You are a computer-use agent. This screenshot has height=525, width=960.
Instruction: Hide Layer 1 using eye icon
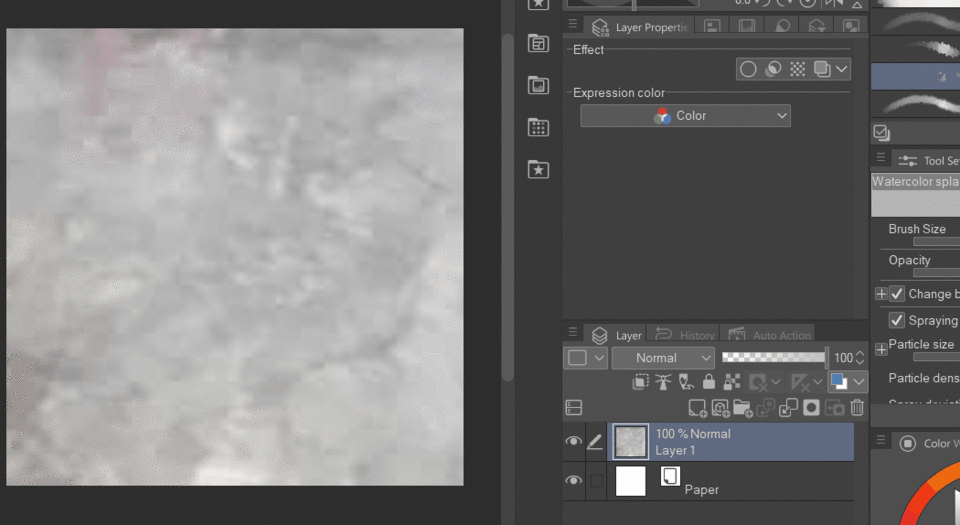tap(573, 441)
